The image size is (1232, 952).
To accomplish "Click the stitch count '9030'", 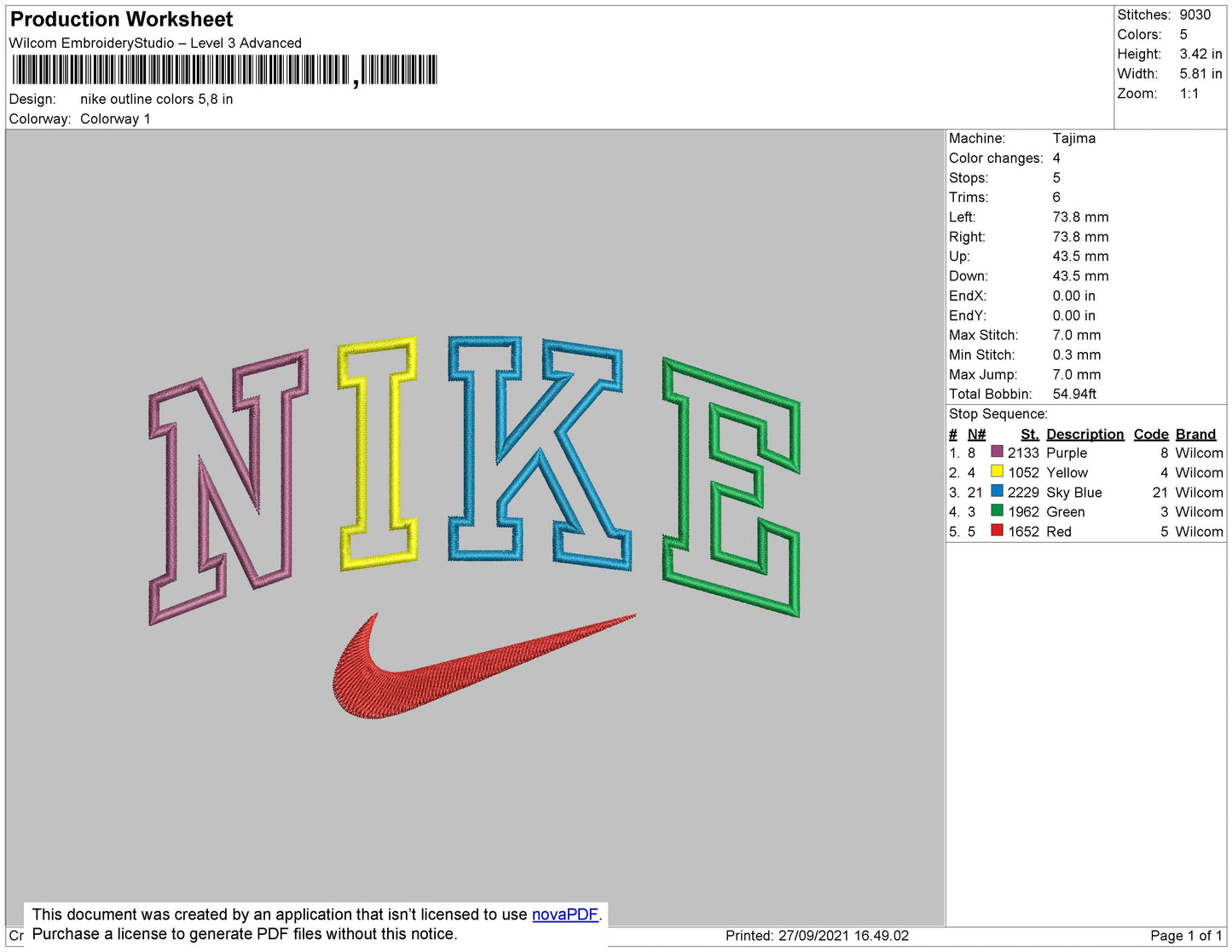I will [1195, 14].
